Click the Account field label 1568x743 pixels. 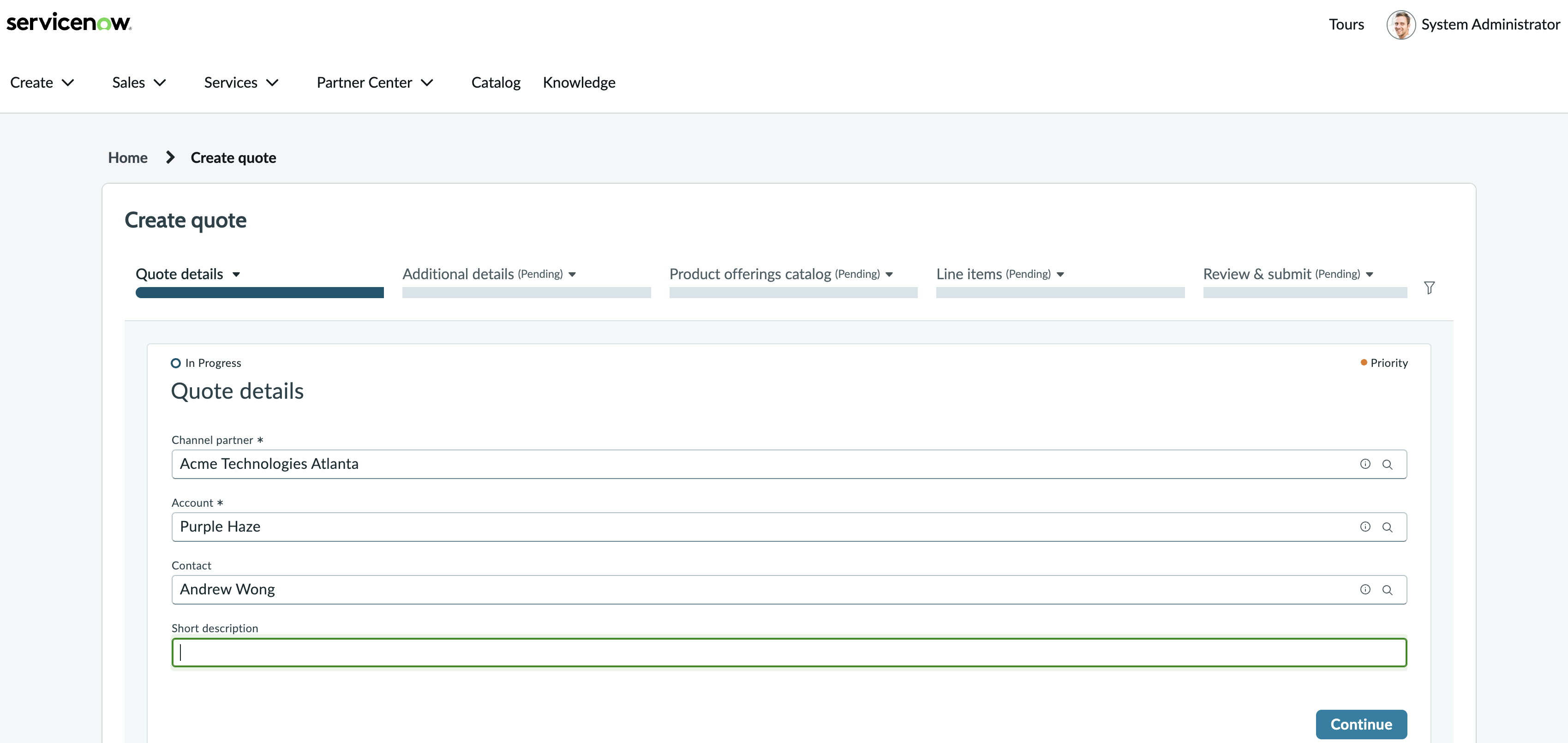(x=192, y=503)
